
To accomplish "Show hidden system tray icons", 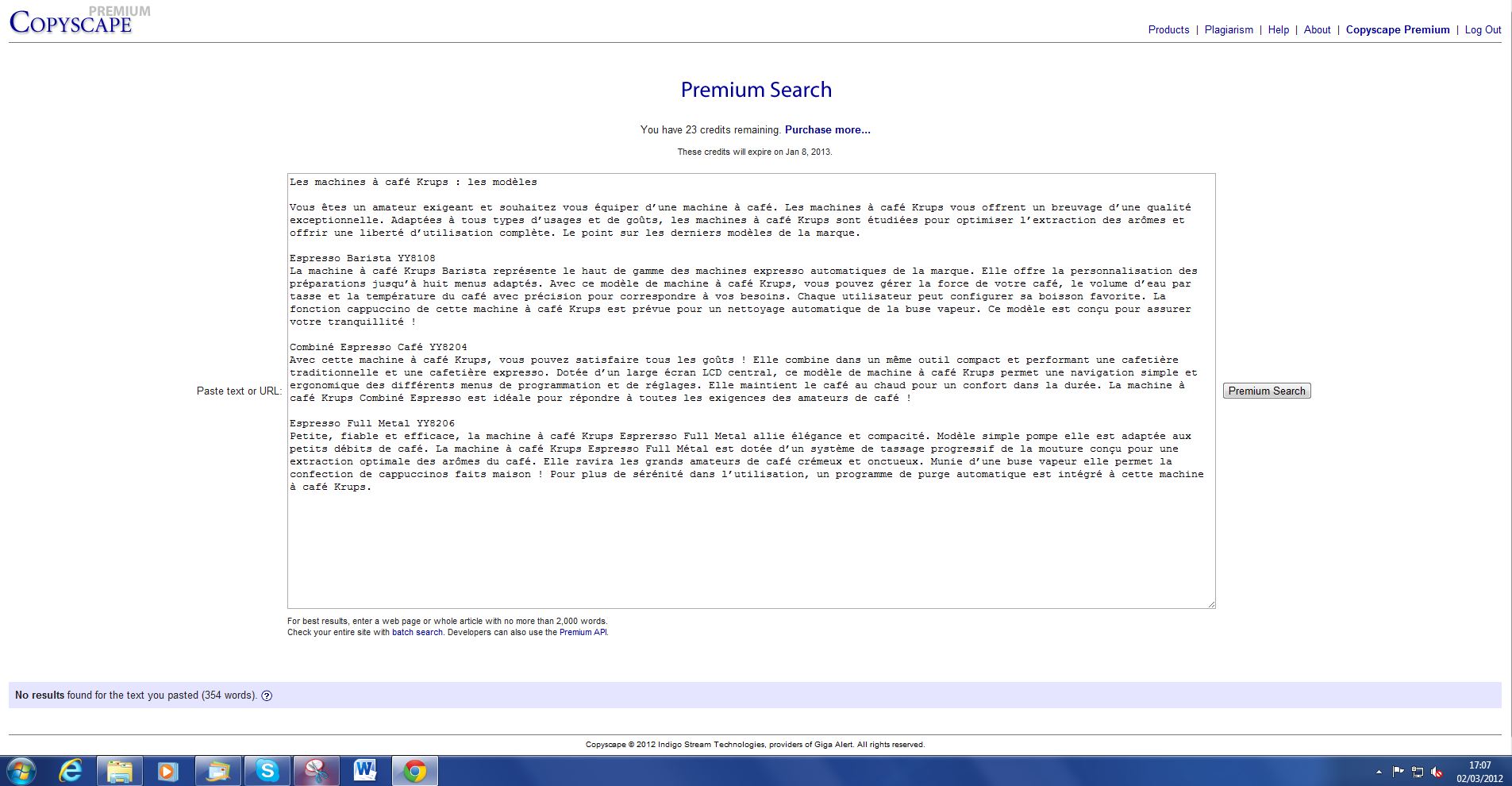I will [x=1379, y=772].
